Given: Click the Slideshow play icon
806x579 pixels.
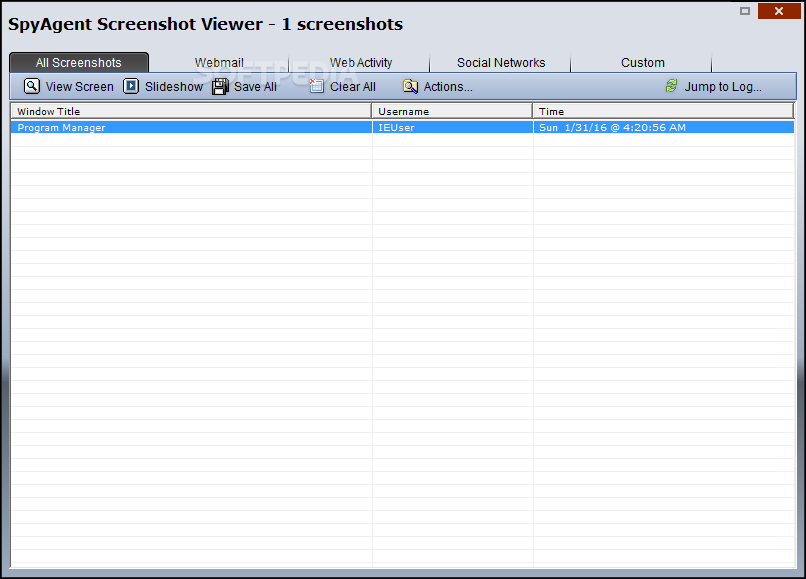Looking at the screenshot, I should click(131, 86).
